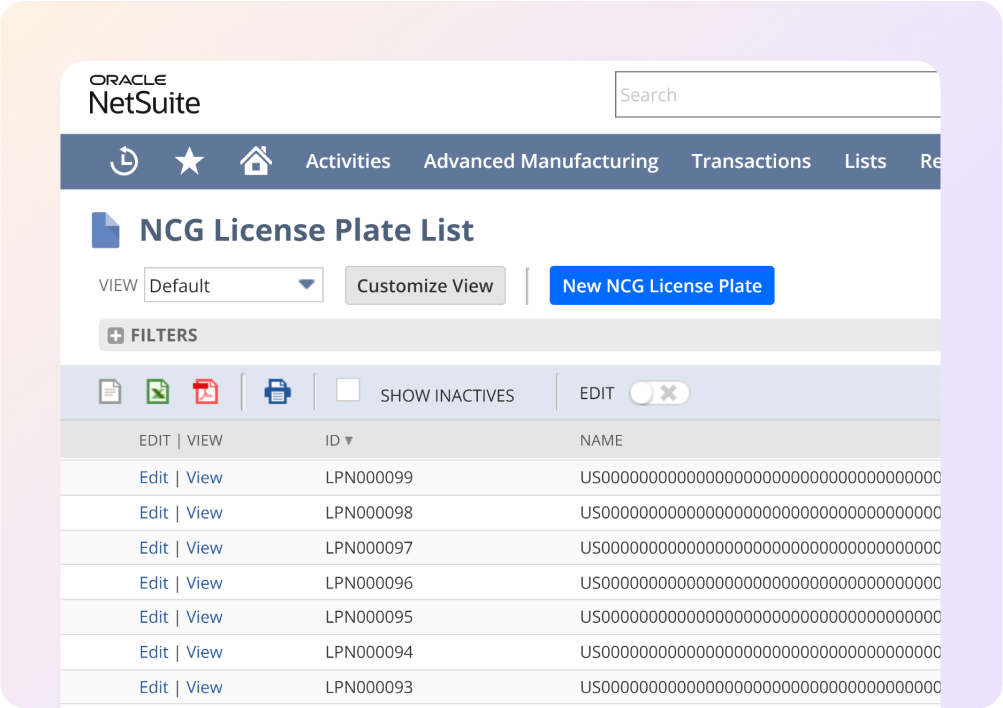Select ID cell LPN000097
Screen dimensions: 1003x708
coord(369,547)
